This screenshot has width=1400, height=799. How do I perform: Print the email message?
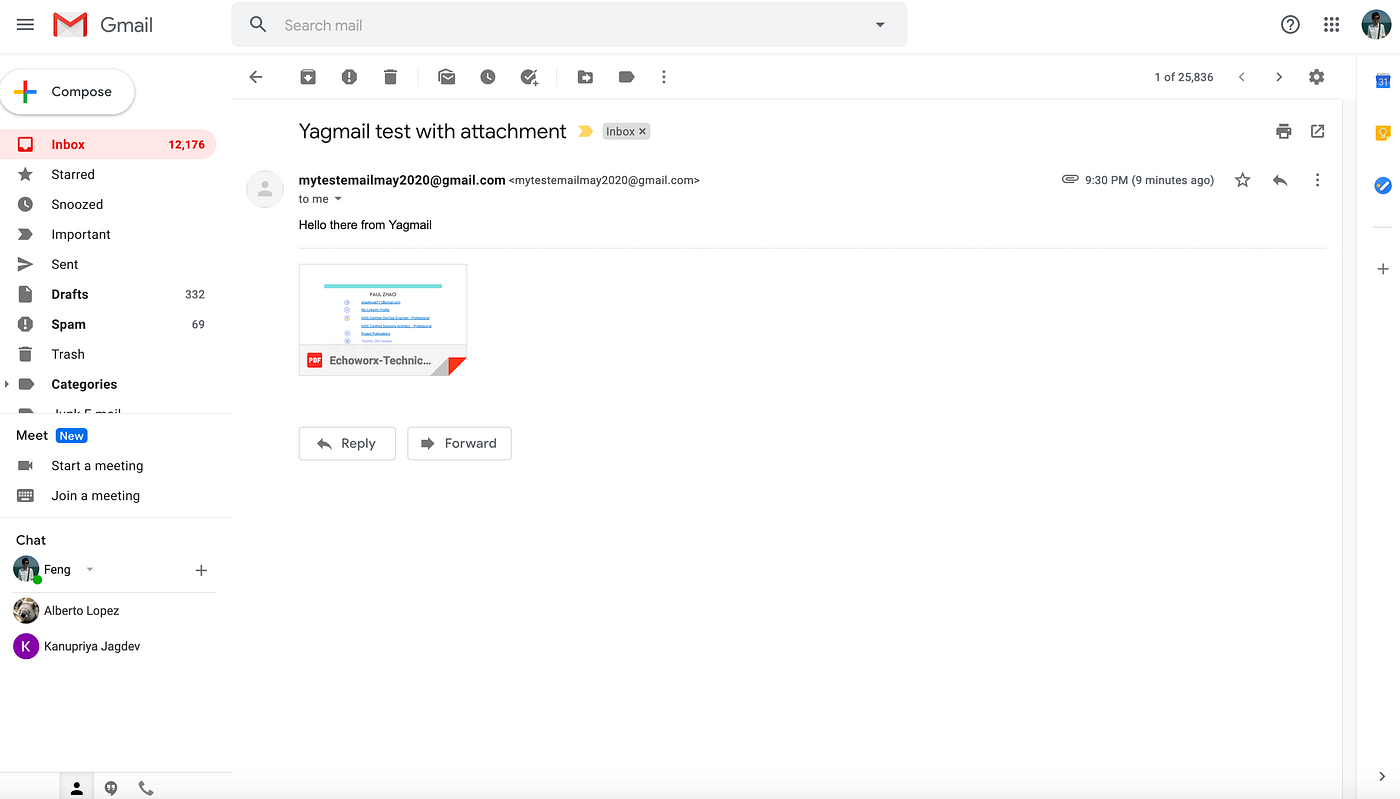pos(1283,131)
